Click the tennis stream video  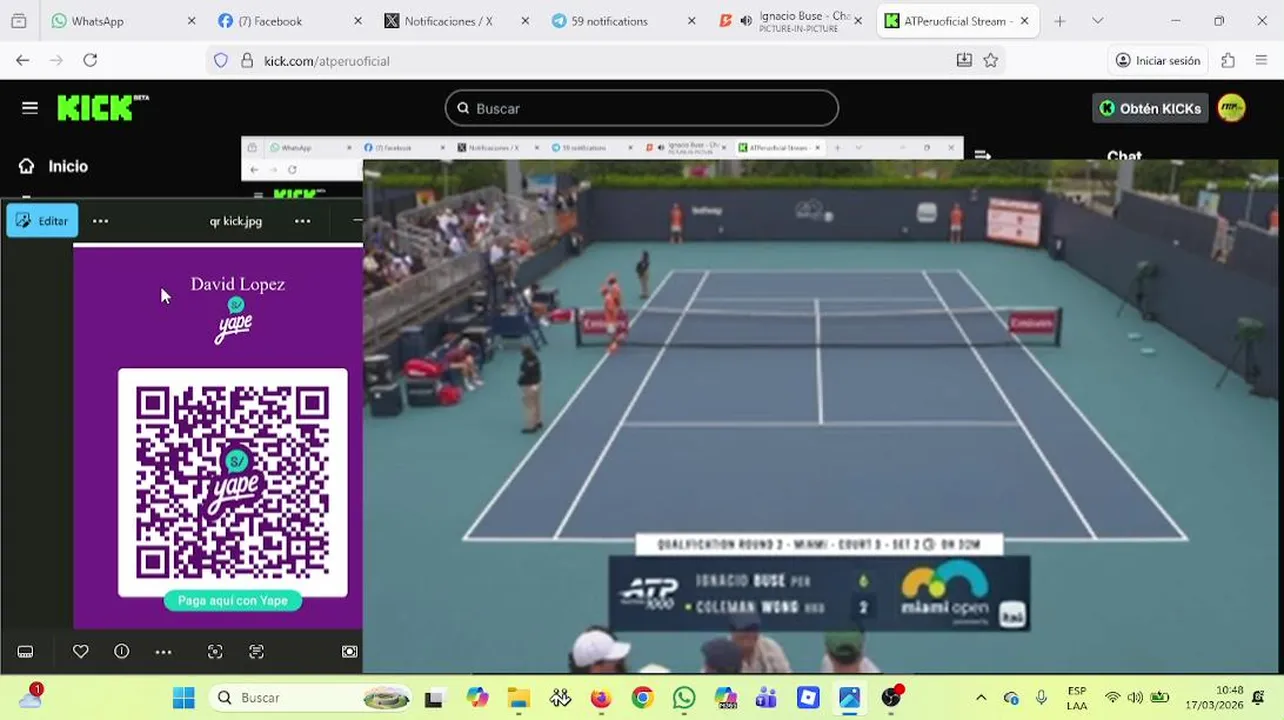(x=820, y=415)
